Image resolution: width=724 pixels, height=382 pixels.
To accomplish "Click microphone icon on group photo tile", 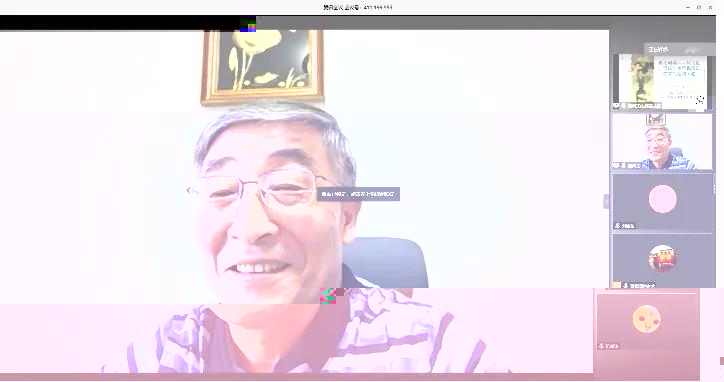I will (625, 286).
